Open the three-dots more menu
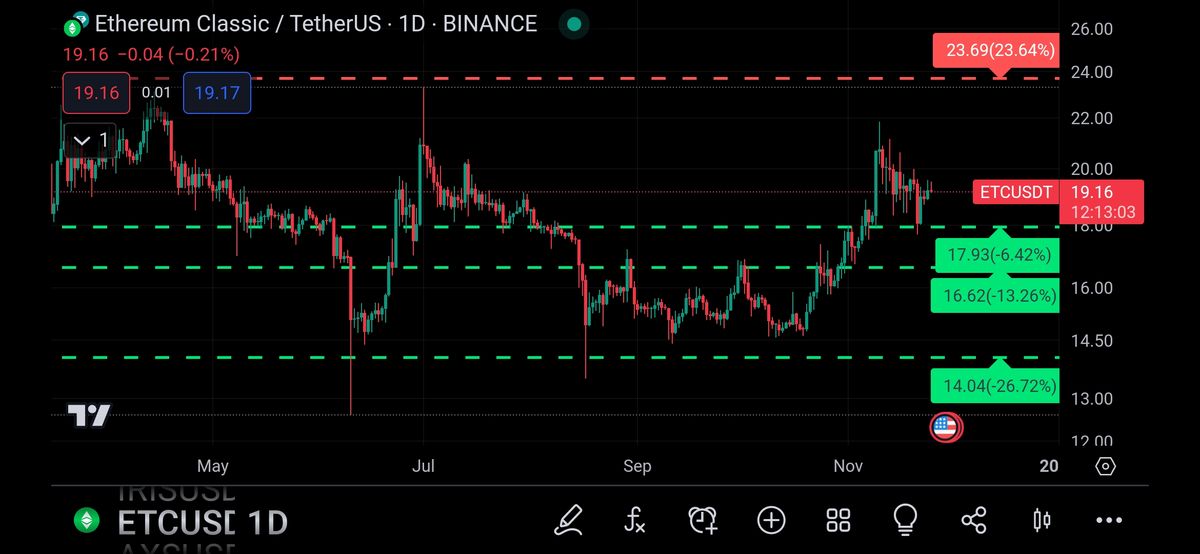The width and height of the screenshot is (1200, 554). click(x=1109, y=520)
